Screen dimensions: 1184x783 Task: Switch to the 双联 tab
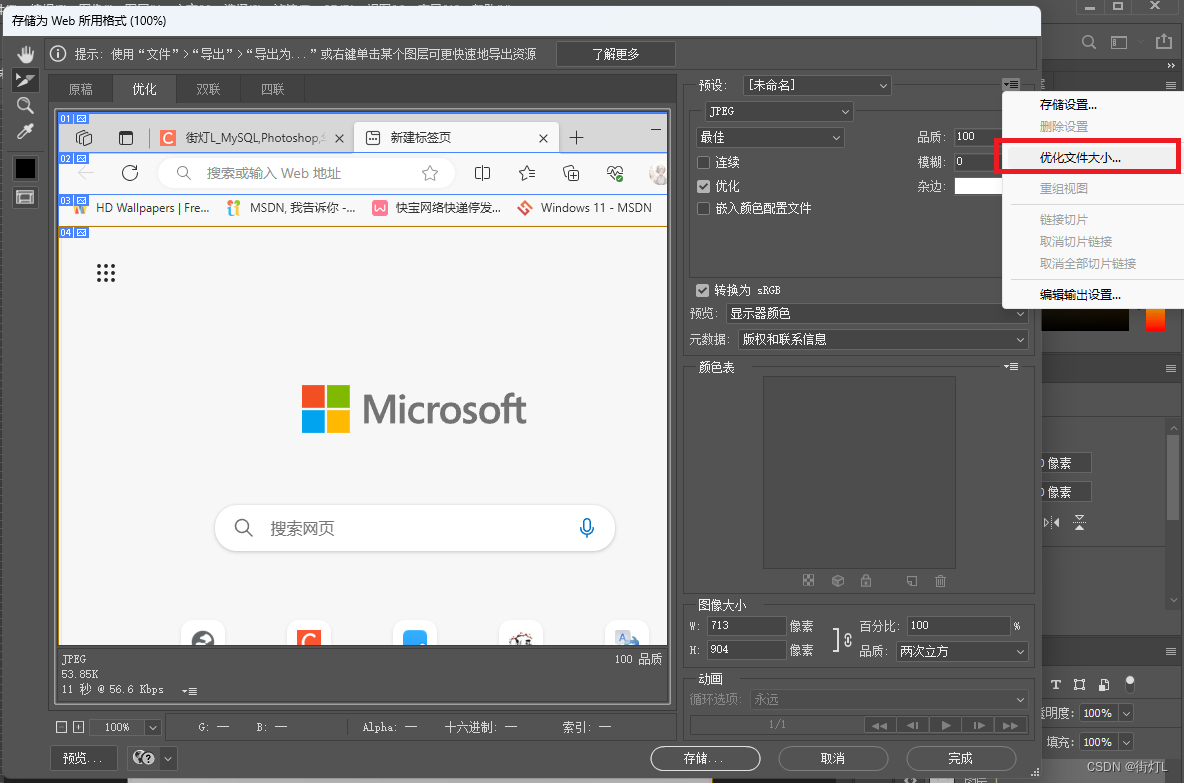pos(208,89)
